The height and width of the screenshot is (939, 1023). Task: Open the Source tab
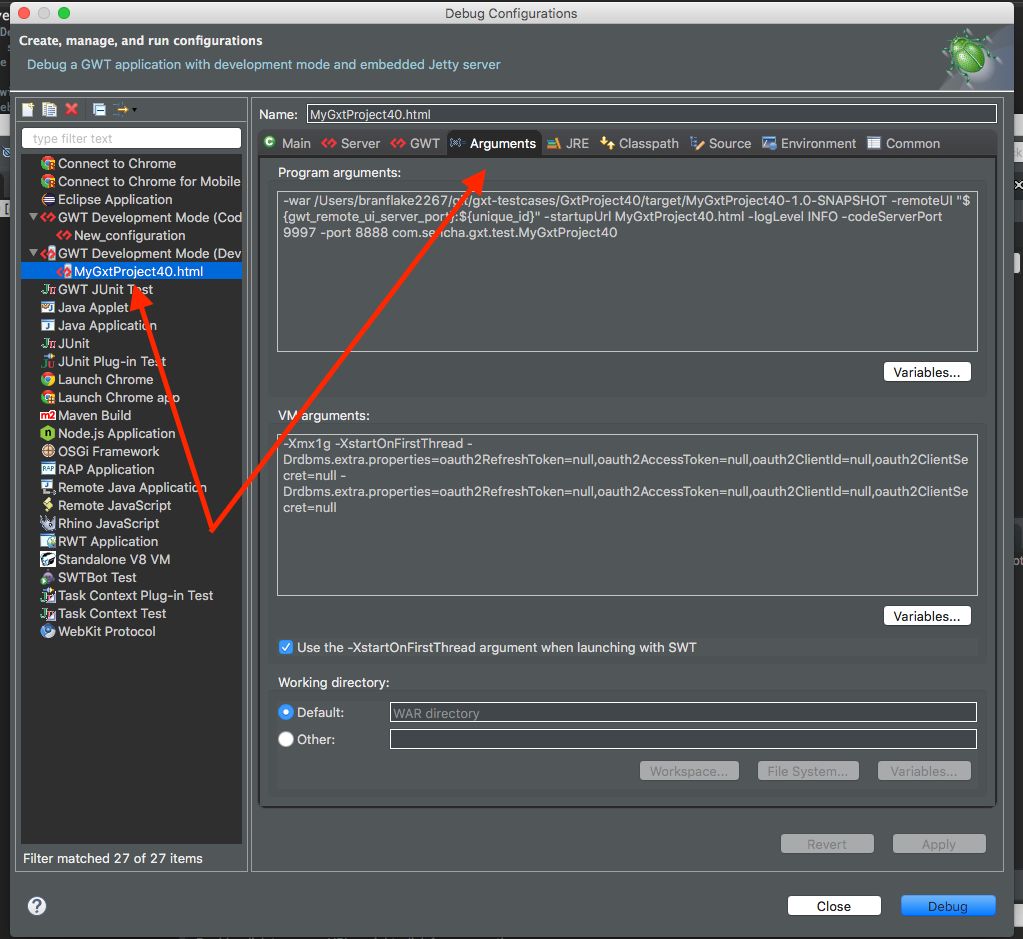click(x=721, y=144)
